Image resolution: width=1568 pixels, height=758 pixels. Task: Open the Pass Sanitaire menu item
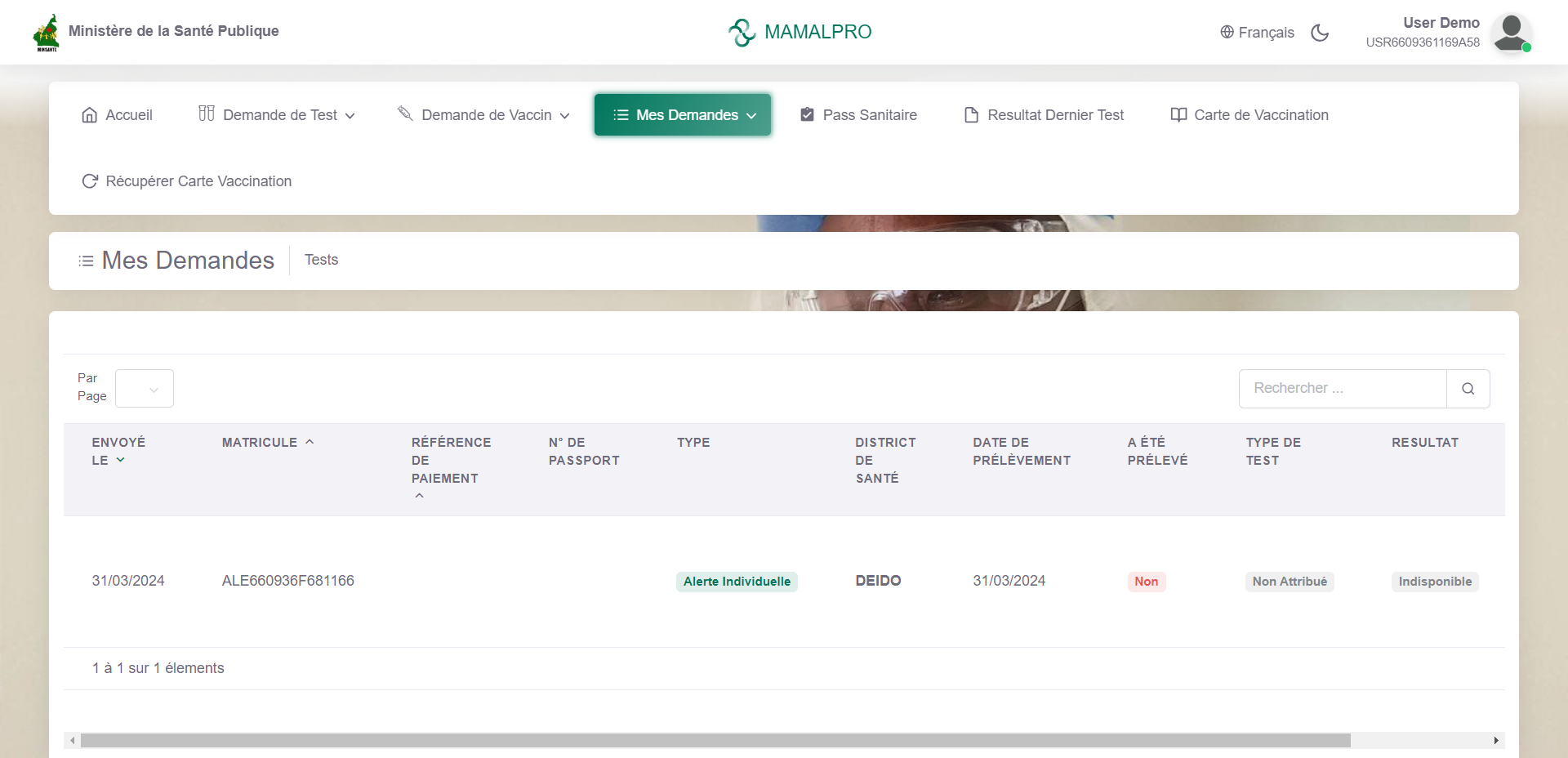coord(858,115)
